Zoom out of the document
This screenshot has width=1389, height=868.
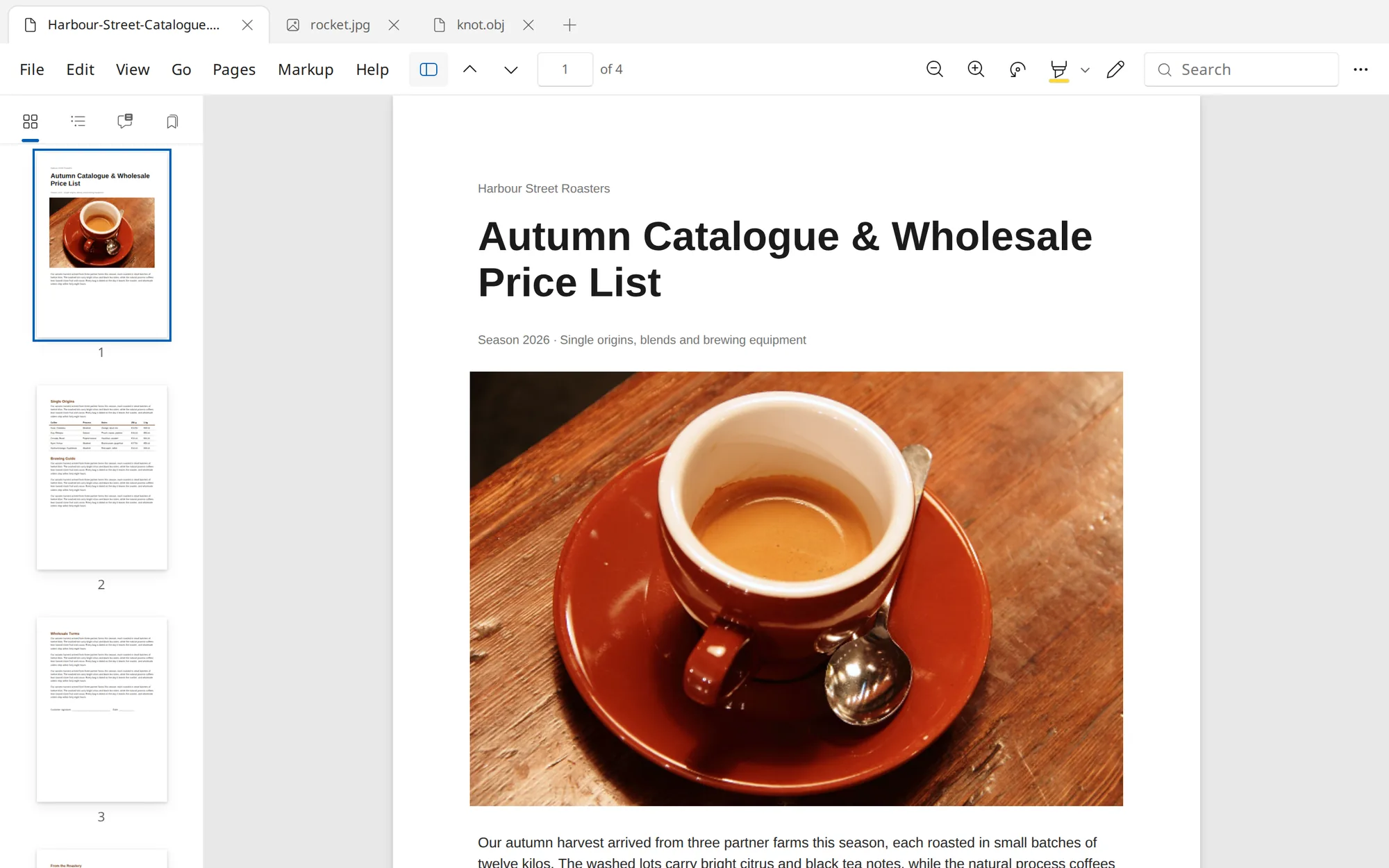(x=935, y=69)
